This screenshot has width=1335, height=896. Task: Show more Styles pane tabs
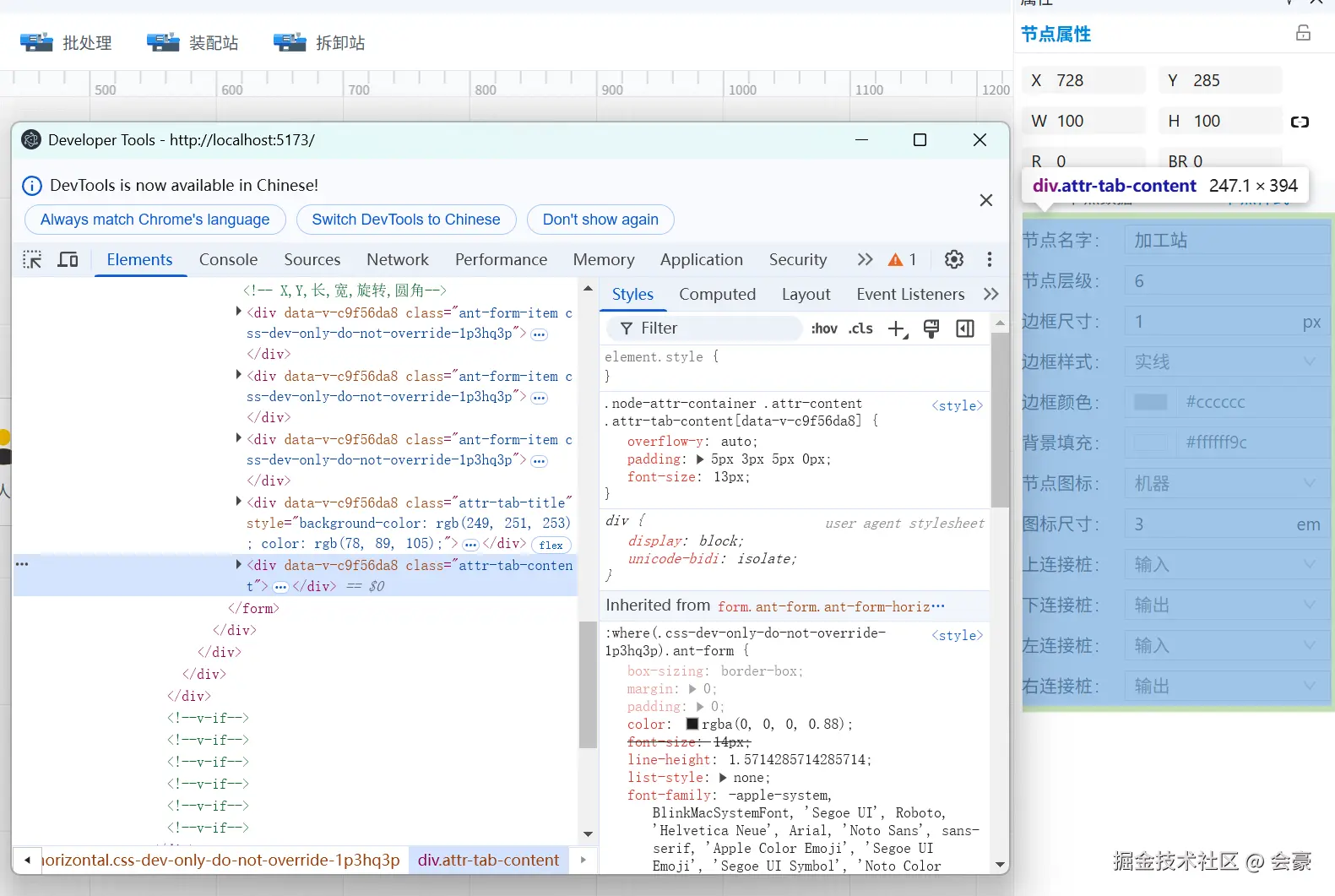coord(991,294)
